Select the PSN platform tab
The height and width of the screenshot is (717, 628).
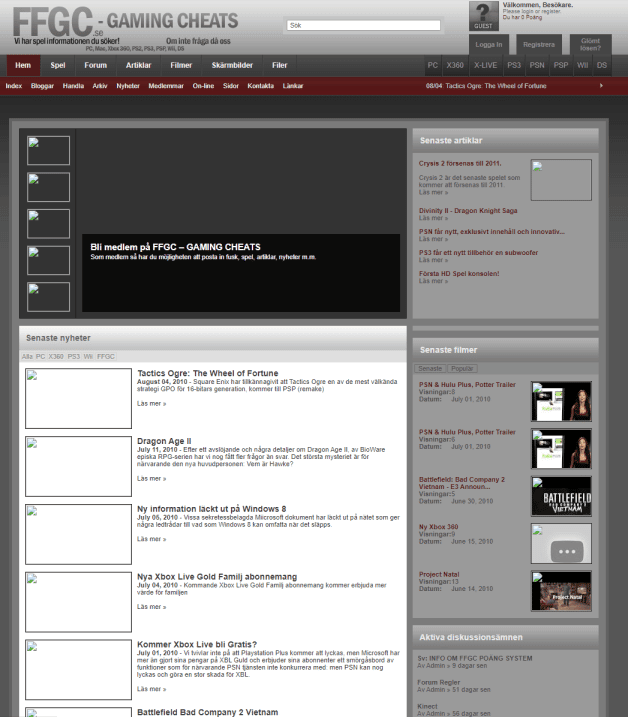click(x=537, y=65)
